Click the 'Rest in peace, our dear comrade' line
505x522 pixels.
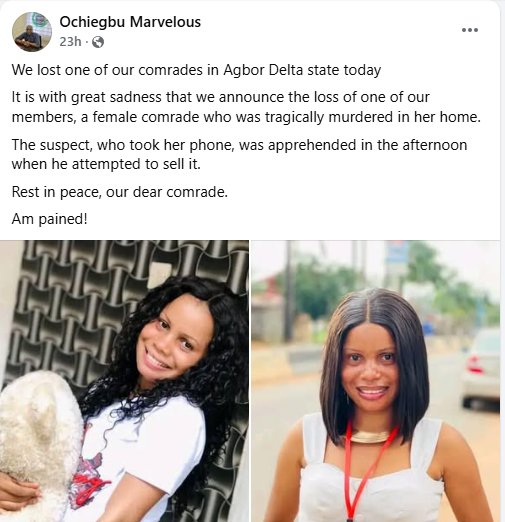point(120,192)
